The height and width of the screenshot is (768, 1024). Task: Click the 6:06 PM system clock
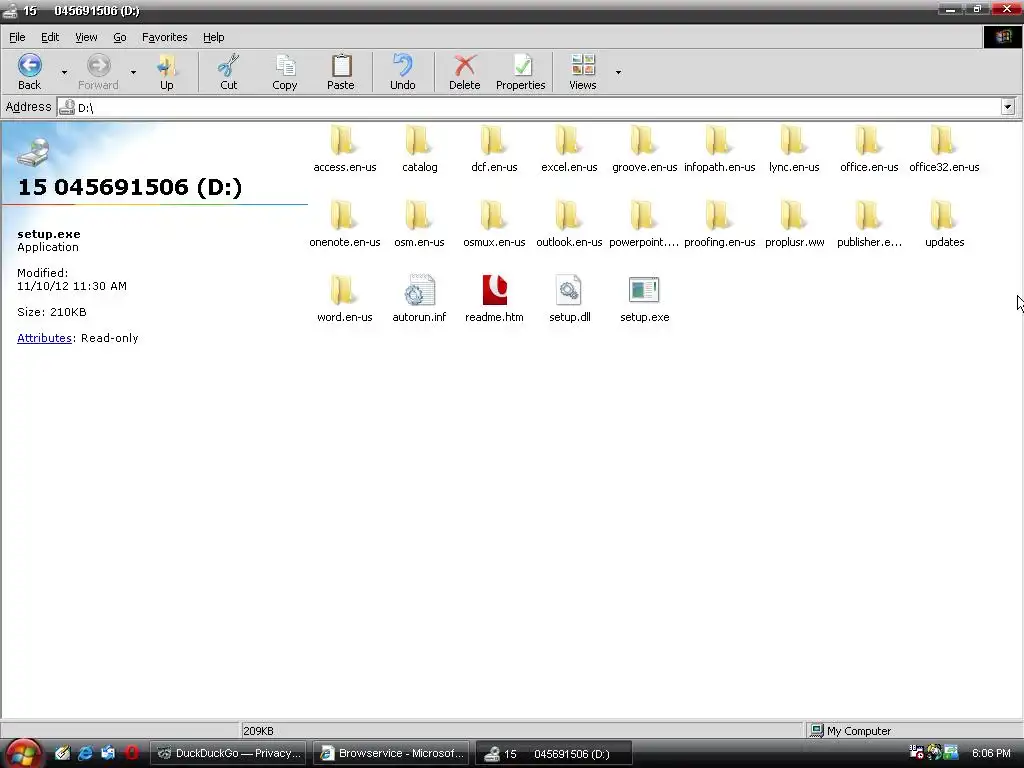[x=991, y=753]
